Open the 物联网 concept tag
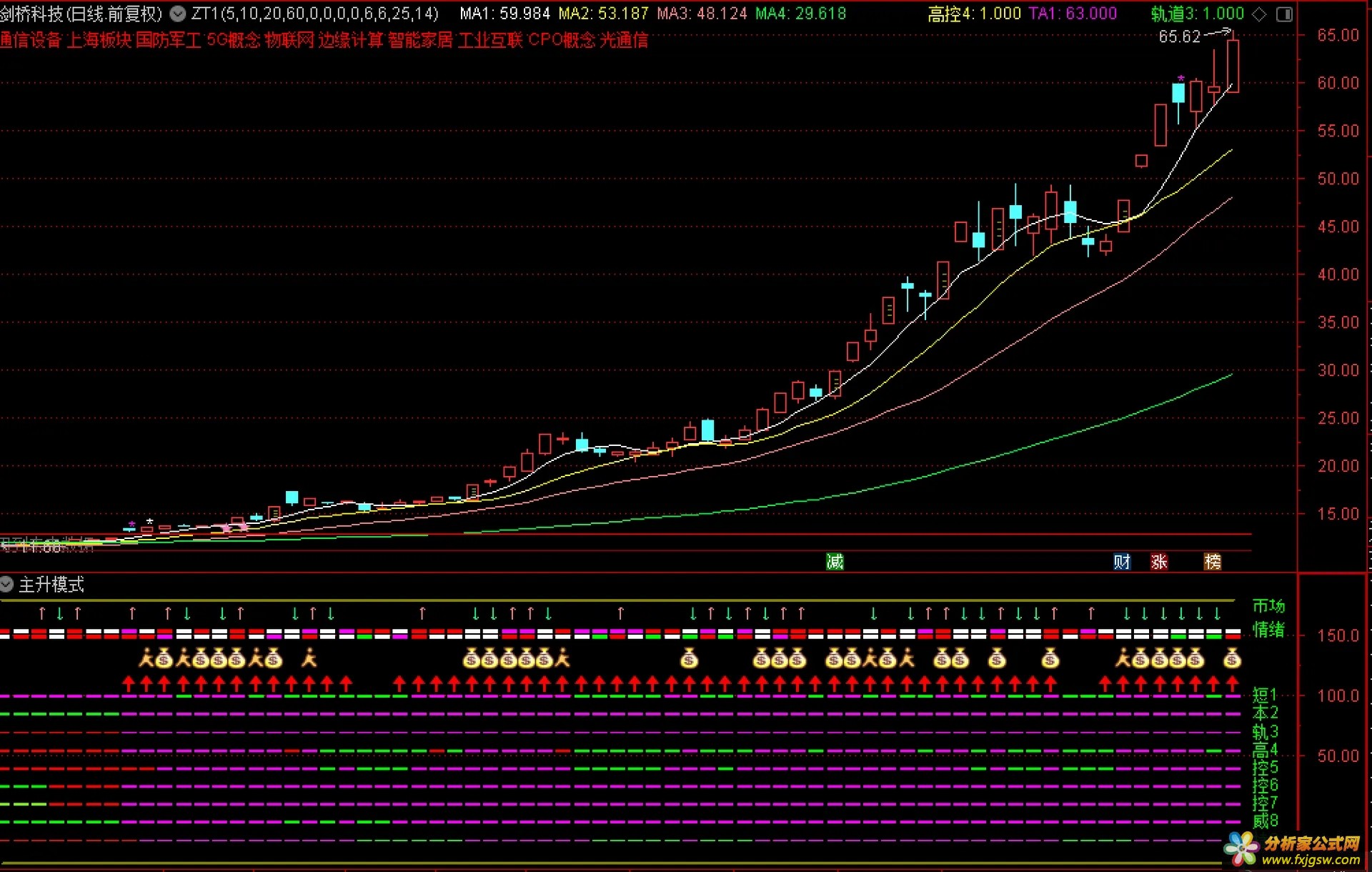This screenshot has height=872, width=1372. click(289, 40)
